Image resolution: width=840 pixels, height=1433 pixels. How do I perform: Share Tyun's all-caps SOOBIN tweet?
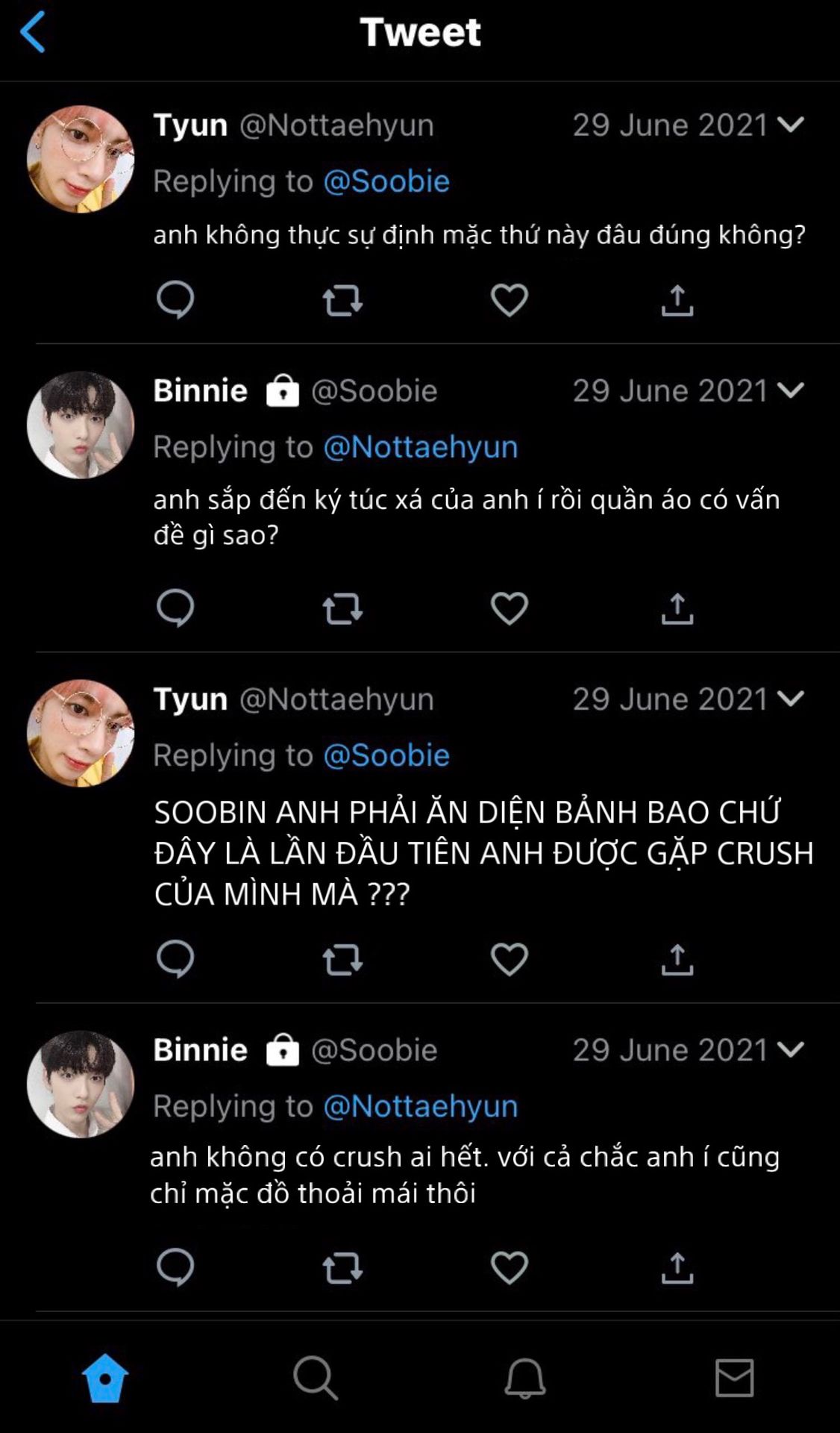pyautogui.click(x=677, y=959)
